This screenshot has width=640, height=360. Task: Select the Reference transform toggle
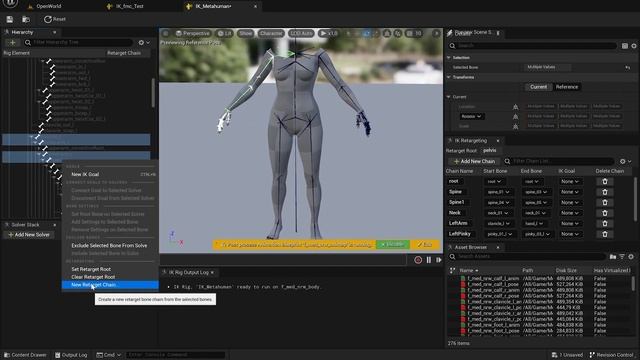coord(567,87)
